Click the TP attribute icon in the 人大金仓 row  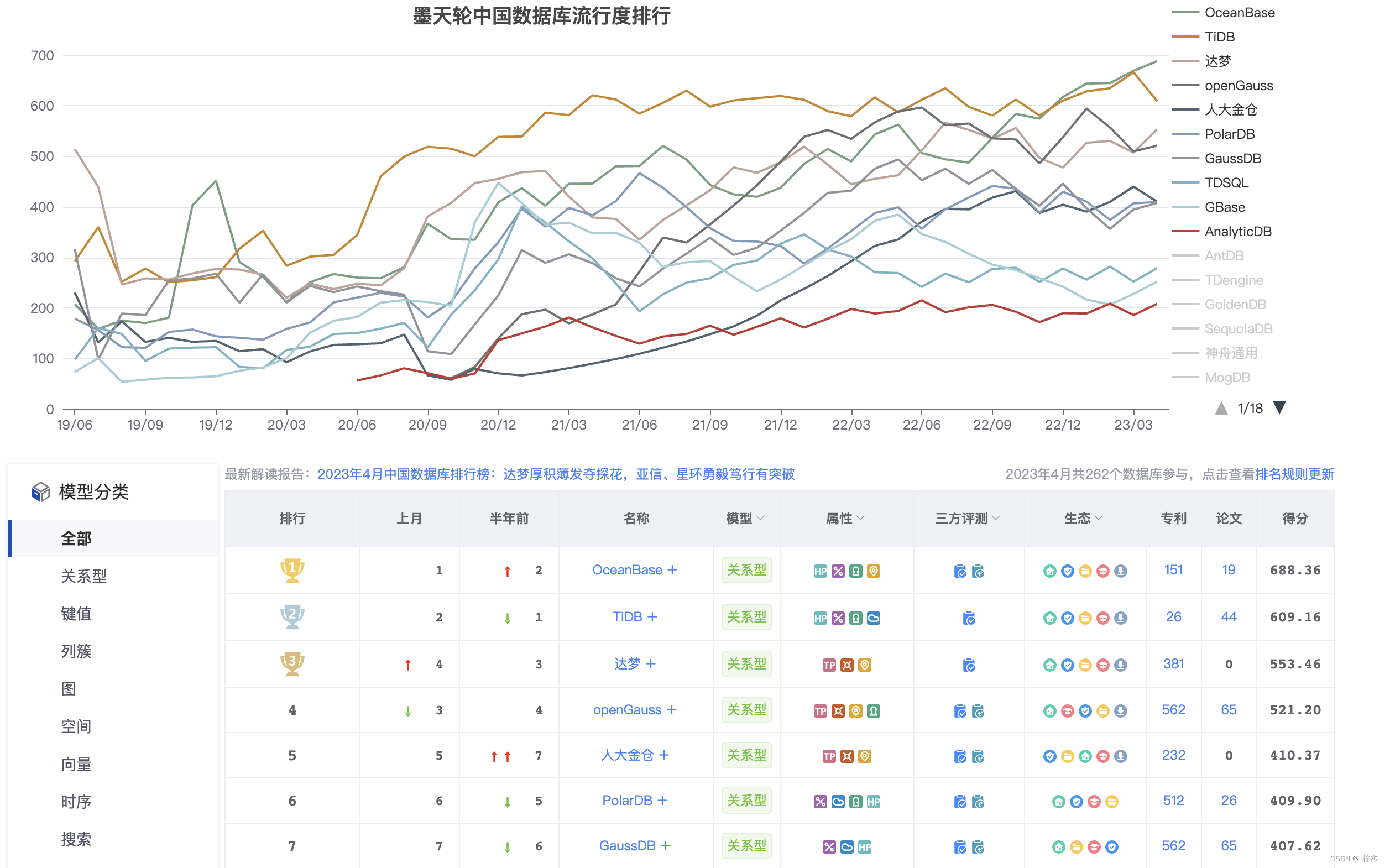(x=829, y=757)
